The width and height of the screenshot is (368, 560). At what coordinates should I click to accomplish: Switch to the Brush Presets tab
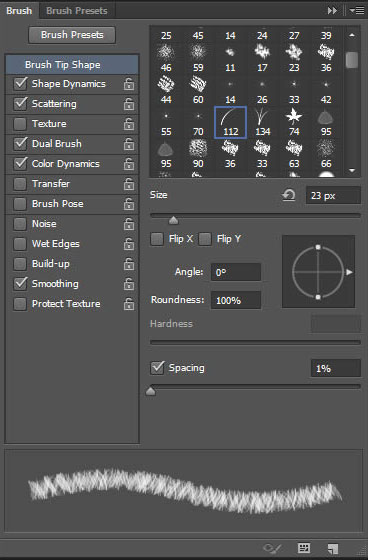77,11
